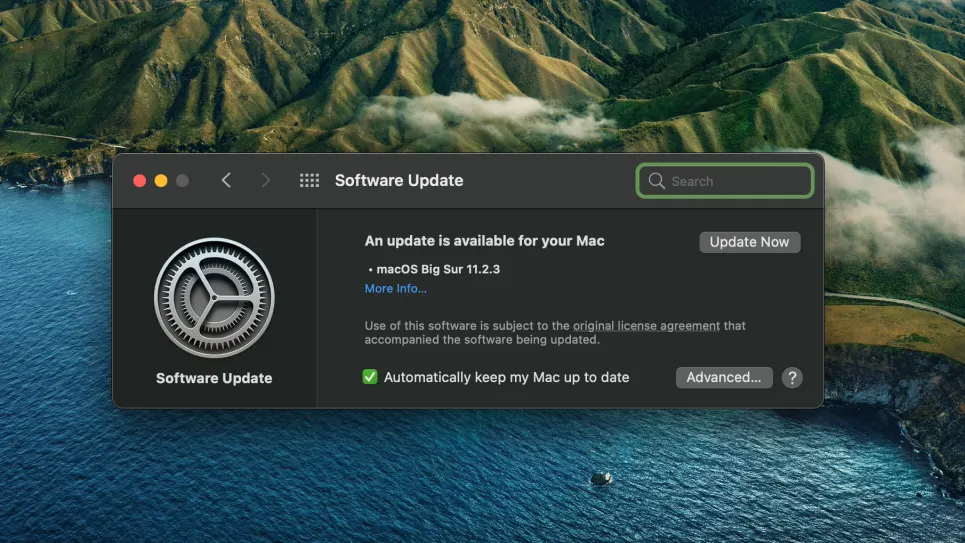Click the forward chevron arrow in toolbar

[265, 180]
